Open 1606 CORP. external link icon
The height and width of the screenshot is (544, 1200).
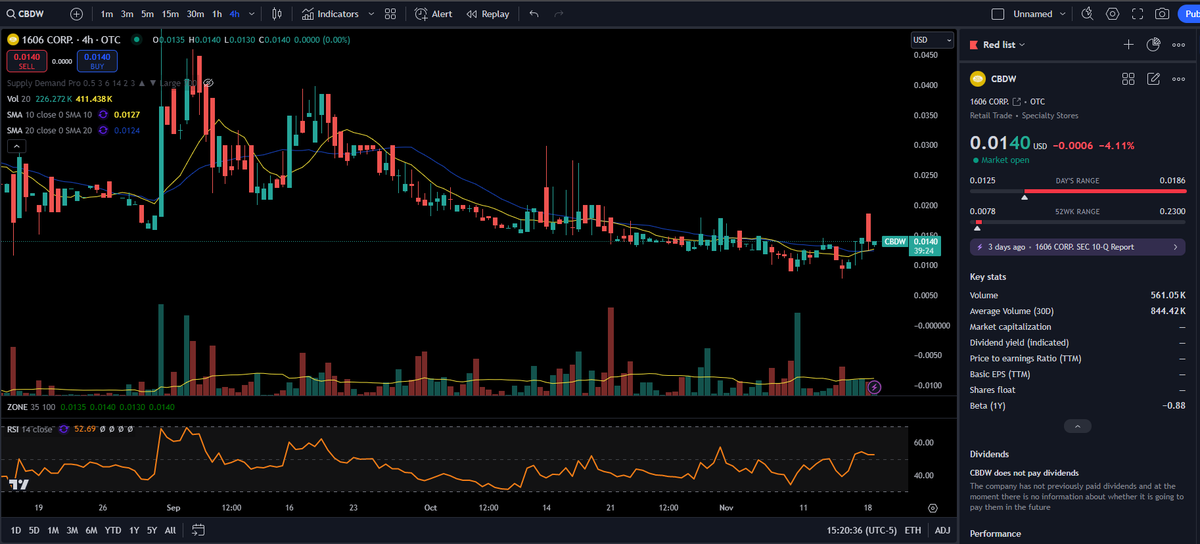click(1017, 102)
